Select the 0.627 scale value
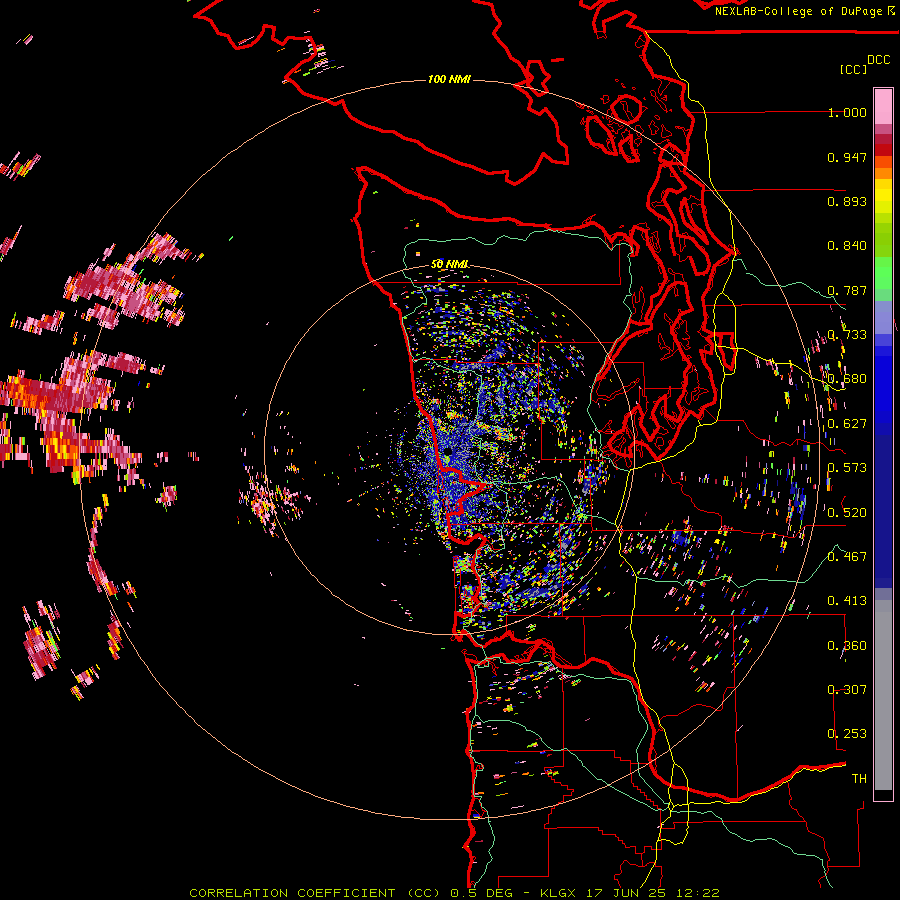Image resolution: width=900 pixels, height=900 pixels. 847,424
